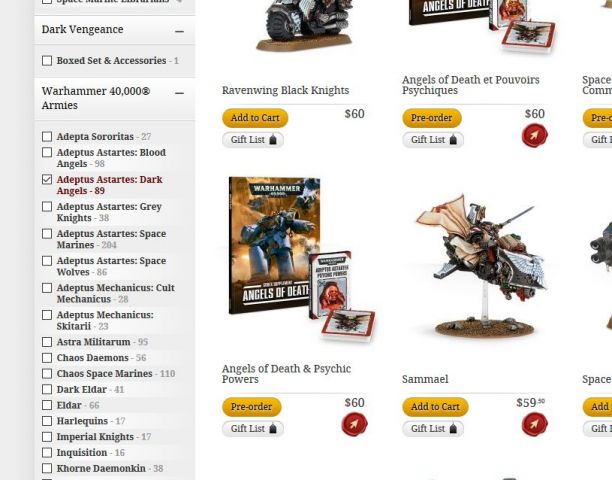Enable the Boxed Set & Accessories checkbox

pos(47,60)
